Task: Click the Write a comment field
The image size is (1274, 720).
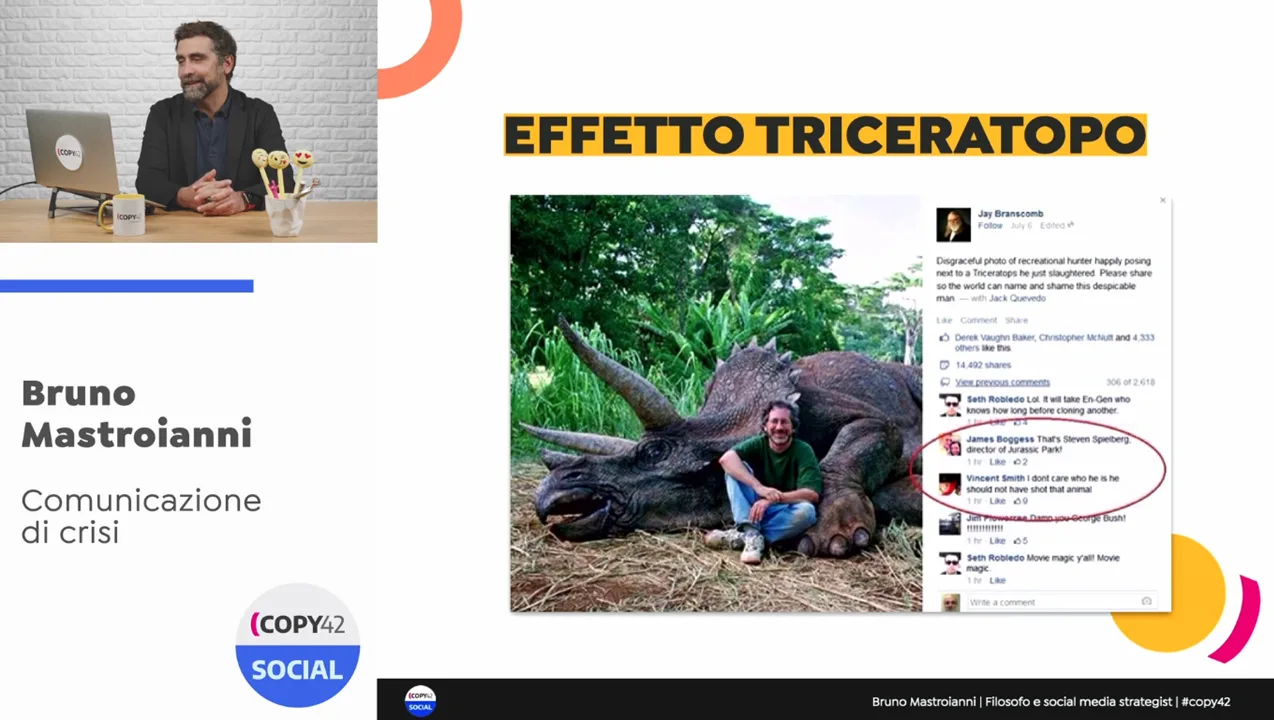Action: click(1050, 602)
